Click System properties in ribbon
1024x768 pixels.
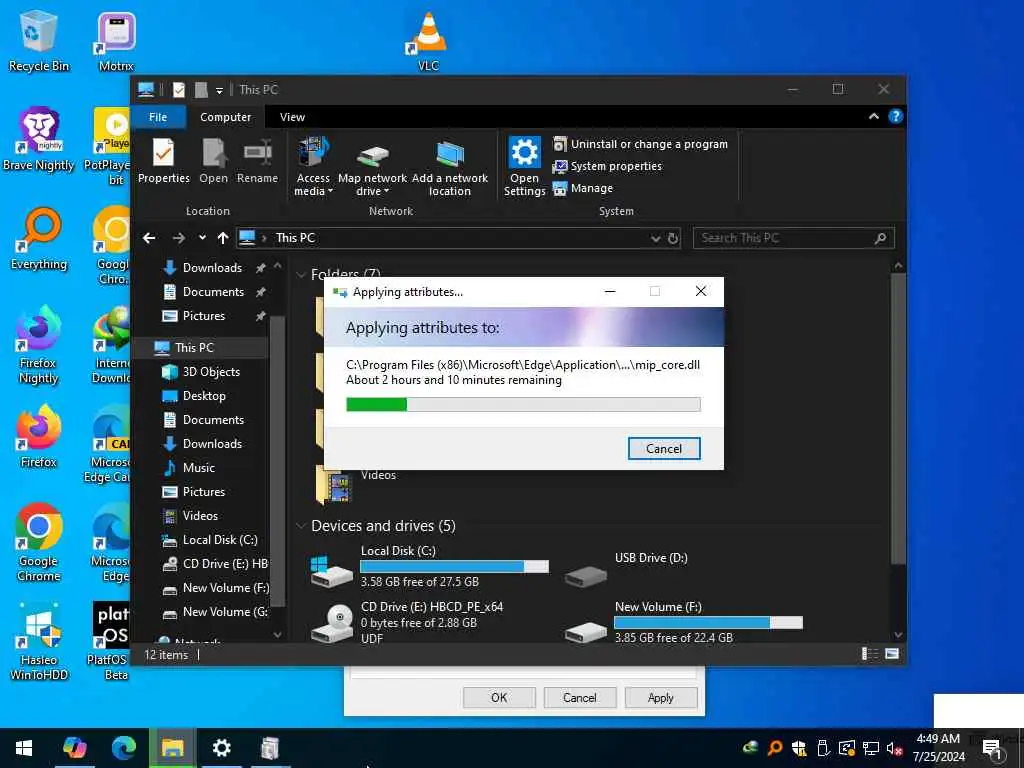[x=607, y=166]
